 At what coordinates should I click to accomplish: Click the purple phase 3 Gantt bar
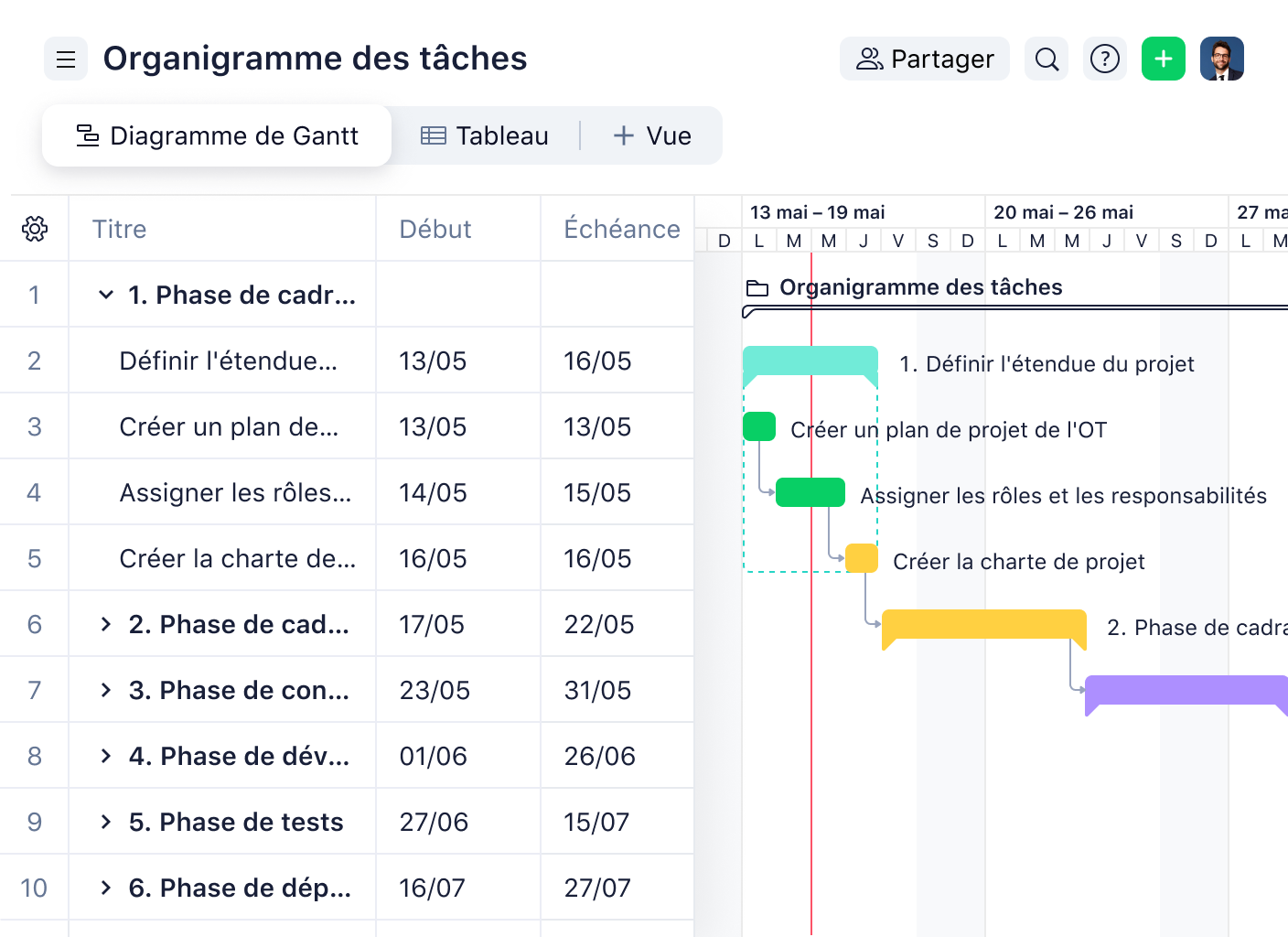click(1186, 691)
